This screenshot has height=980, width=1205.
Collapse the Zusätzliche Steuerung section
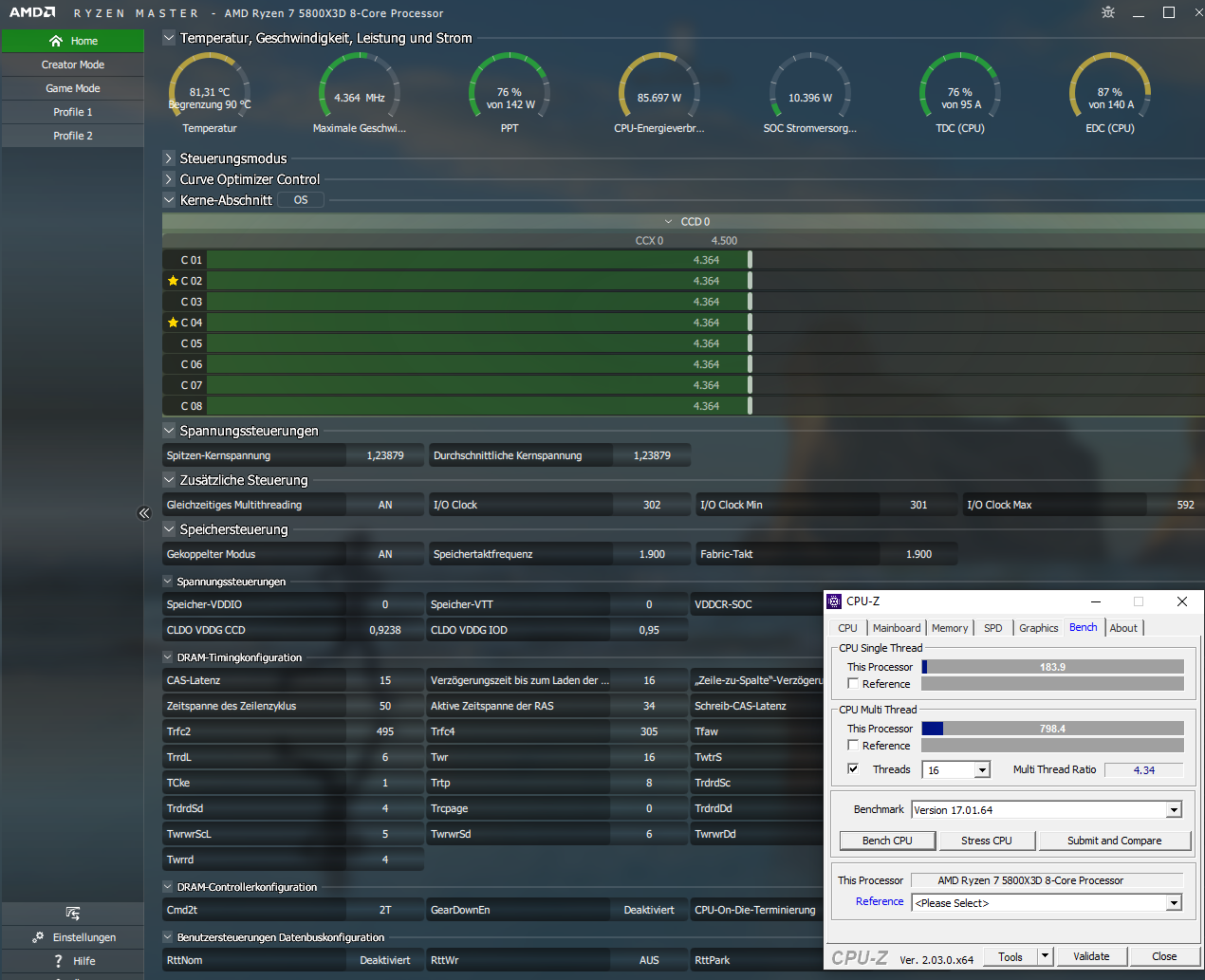tap(169, 480)
